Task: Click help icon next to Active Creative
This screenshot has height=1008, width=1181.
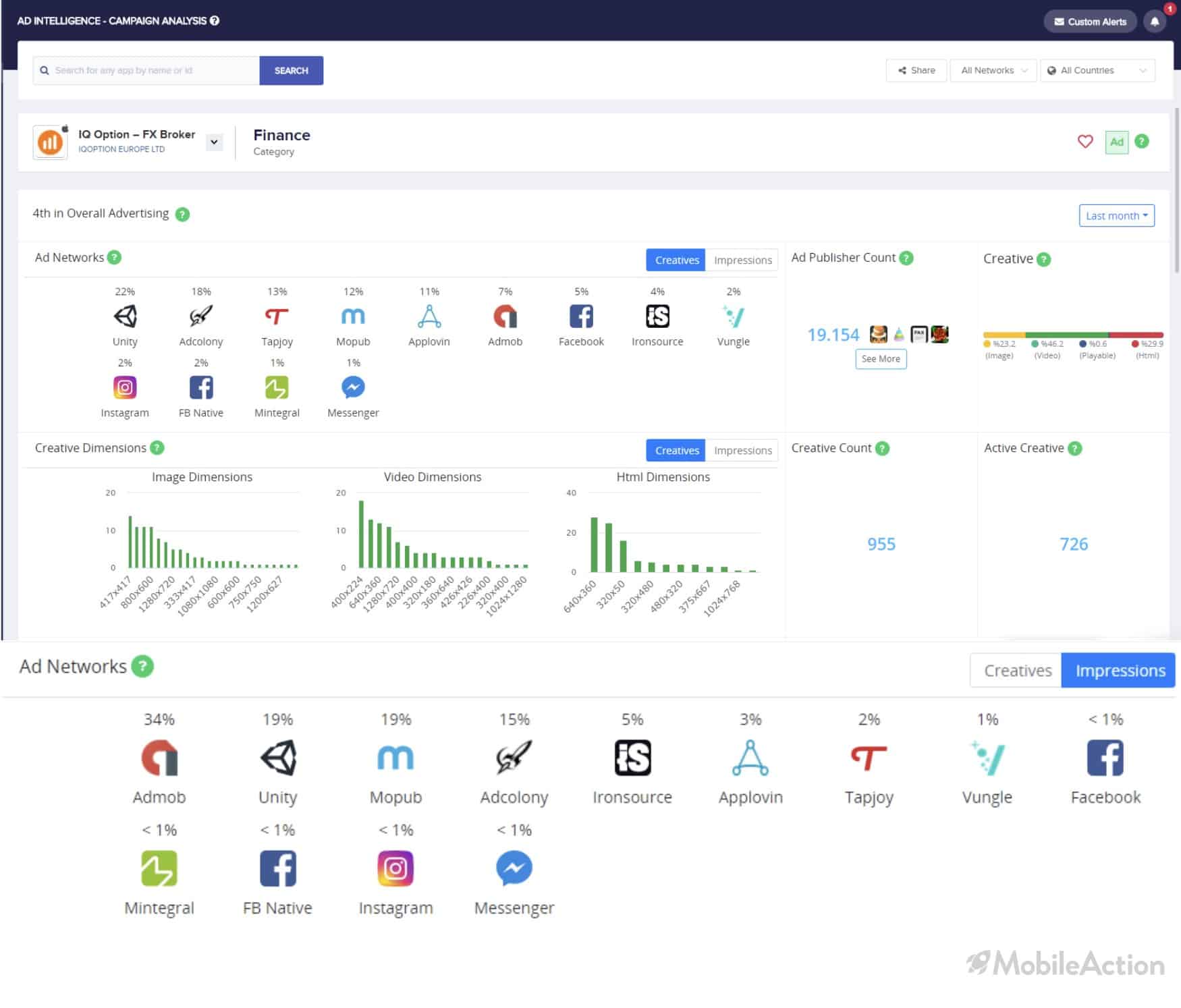Action: point(1075,449)
